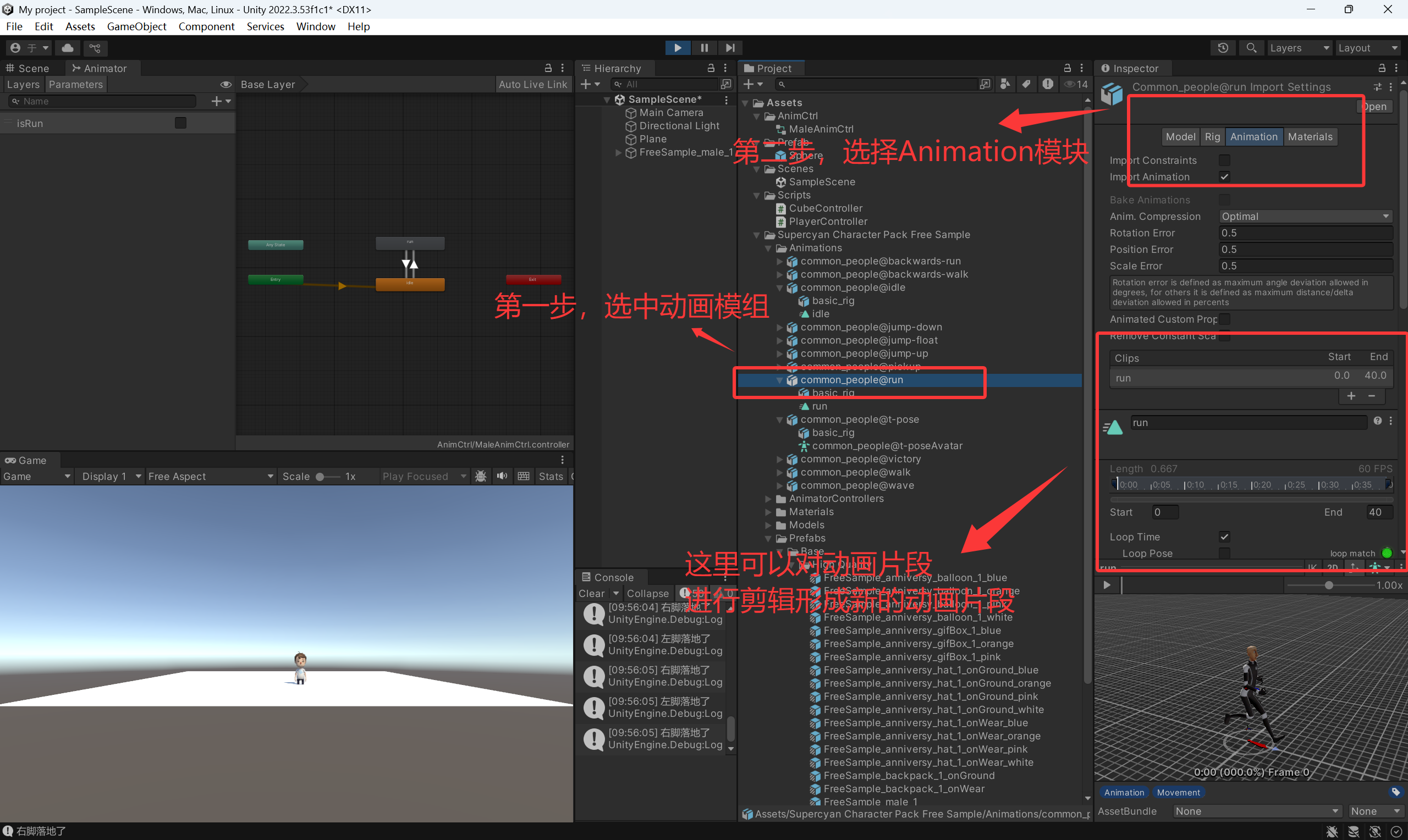Toggle the Animated Custom Properties checkbox
Image resolution: width=1408 pixels, height=840 pixels.
(1224, 319)
